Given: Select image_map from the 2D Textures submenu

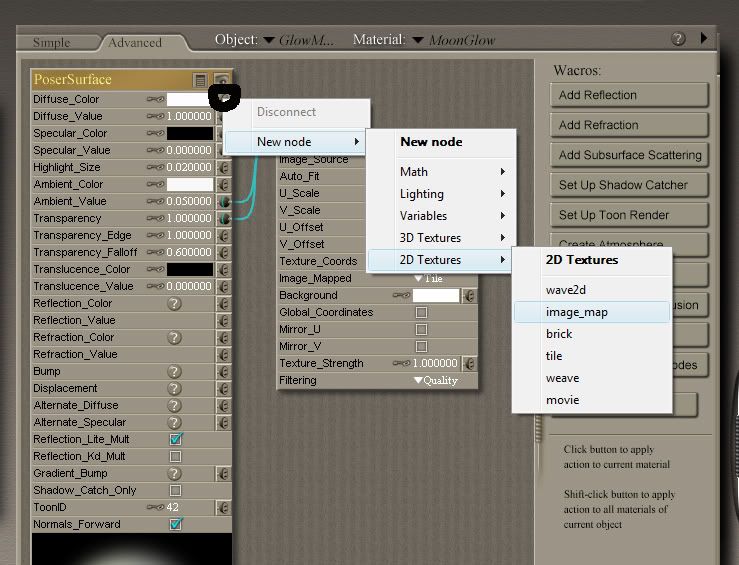Looking at the screenshot, I should click(x=577, y=312).
